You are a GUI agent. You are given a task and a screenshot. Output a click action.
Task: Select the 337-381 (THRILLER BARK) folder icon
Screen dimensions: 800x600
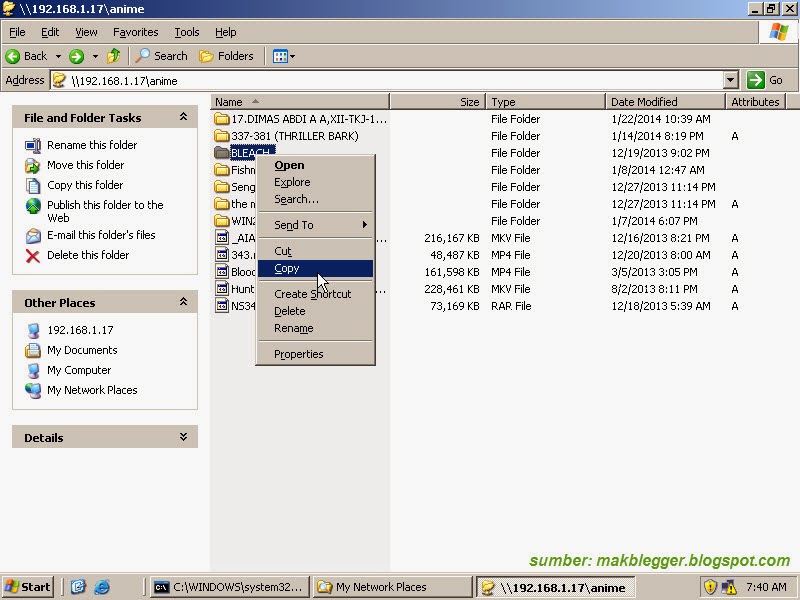tap(221, 136)
